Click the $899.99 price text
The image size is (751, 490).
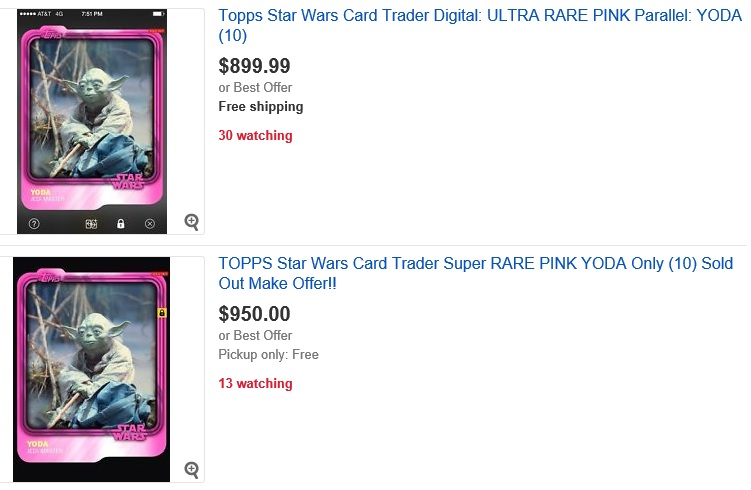254,66
